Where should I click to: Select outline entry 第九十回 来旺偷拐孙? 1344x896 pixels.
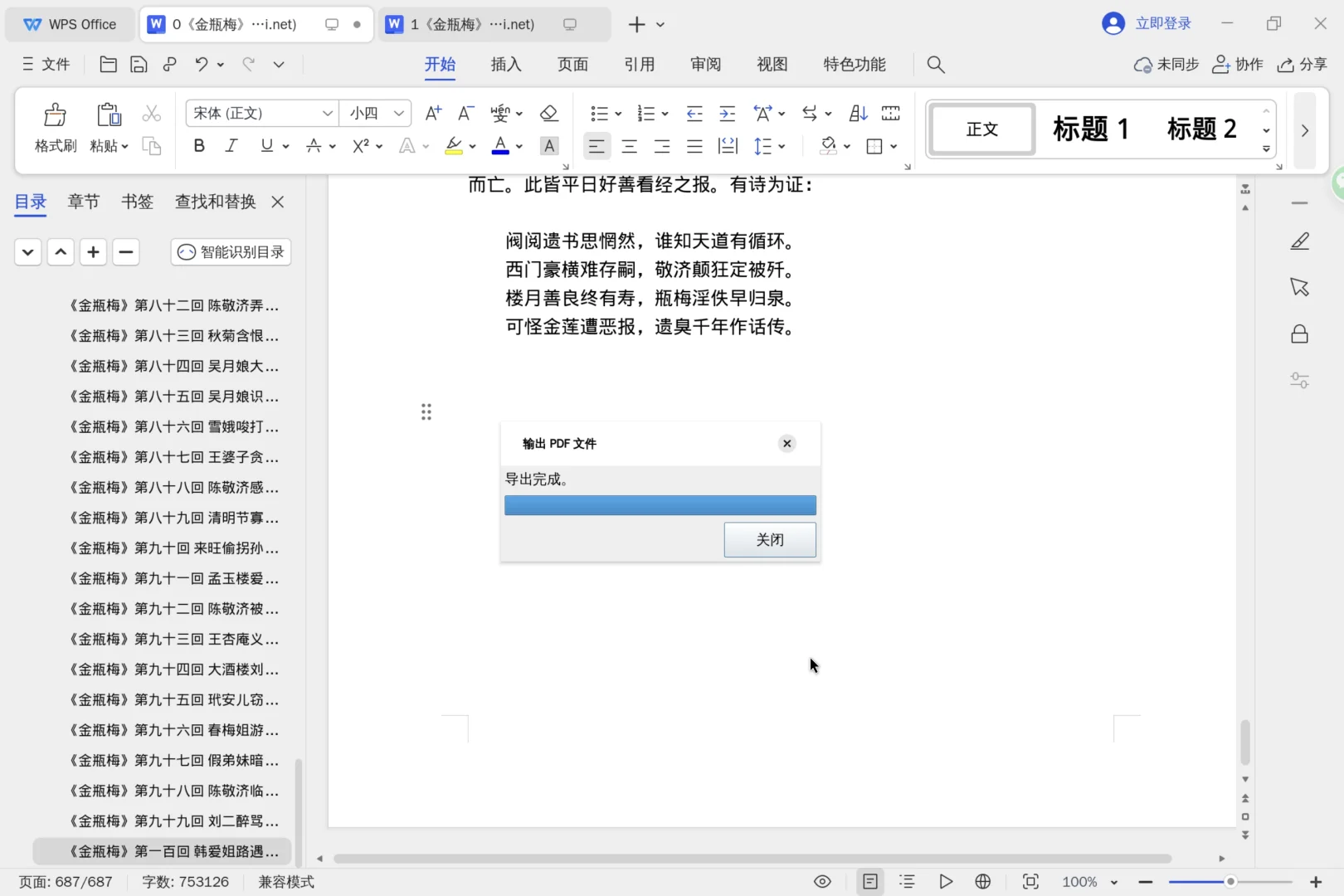point(173,548)
